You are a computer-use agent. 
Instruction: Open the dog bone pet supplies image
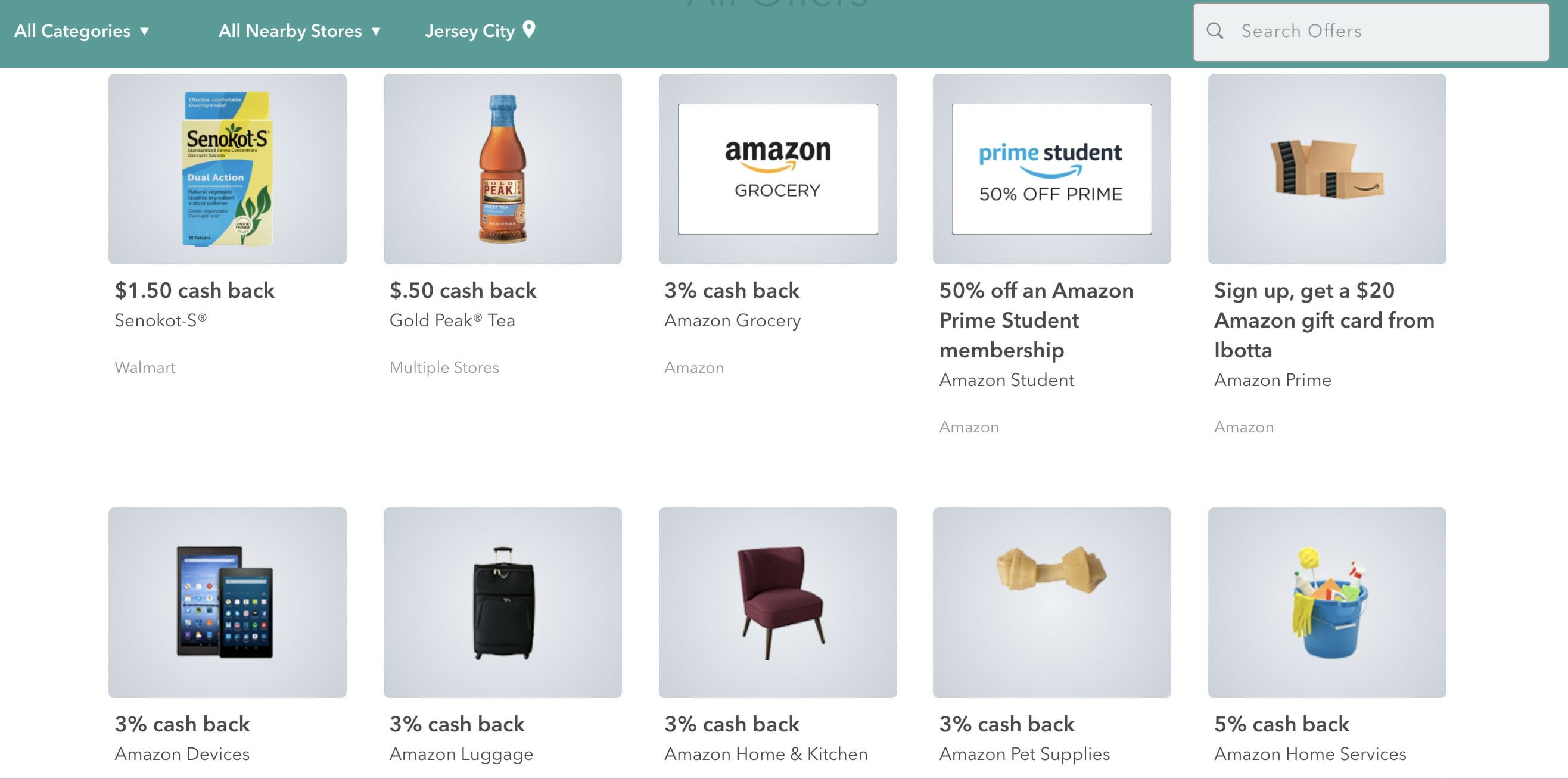click(x=1051, y=602)
